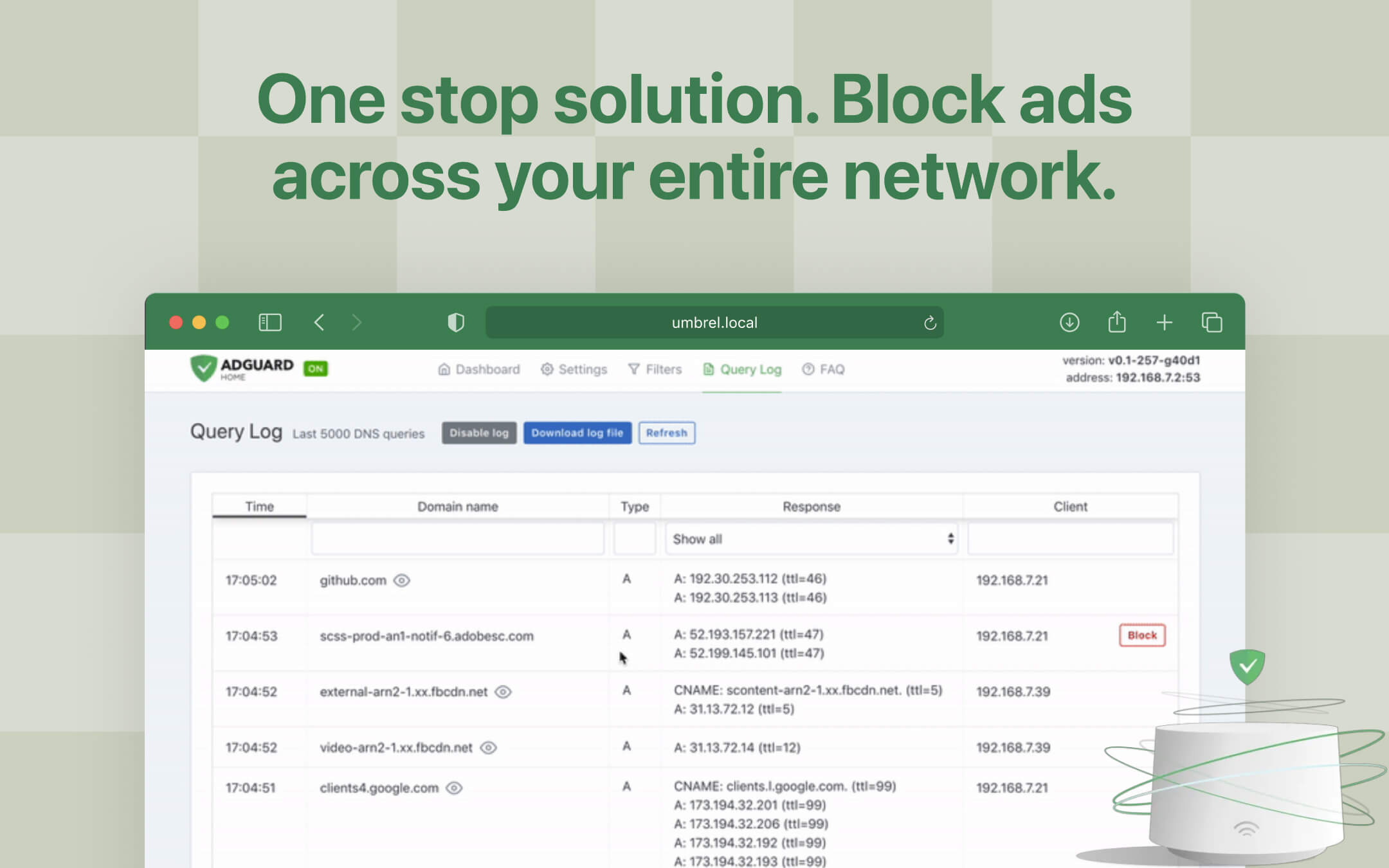Go back with the left chevron
This screenshot has height=868, width=1389.
319,322
